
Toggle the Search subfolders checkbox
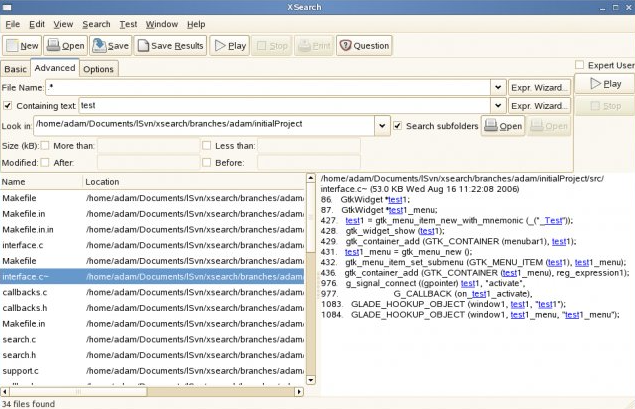pyautogui.click(x=398, y=126)
